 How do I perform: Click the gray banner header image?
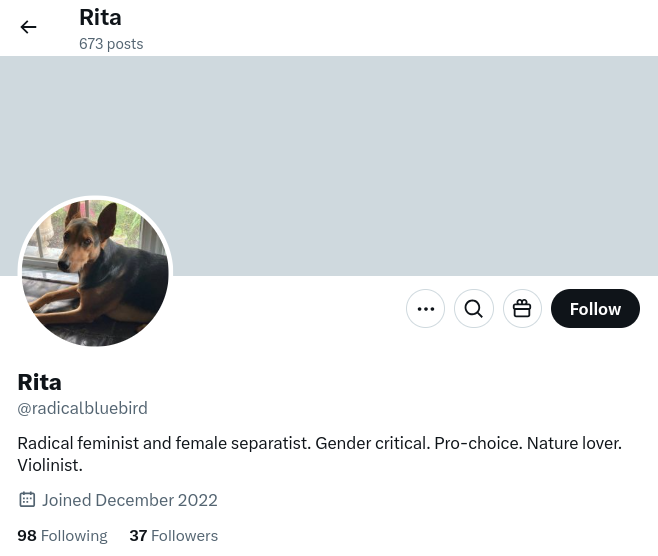point(400,160)
